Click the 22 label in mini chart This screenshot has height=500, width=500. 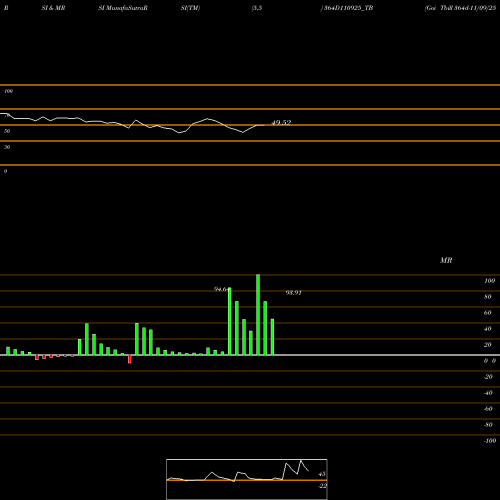click(x=322, y=486)
